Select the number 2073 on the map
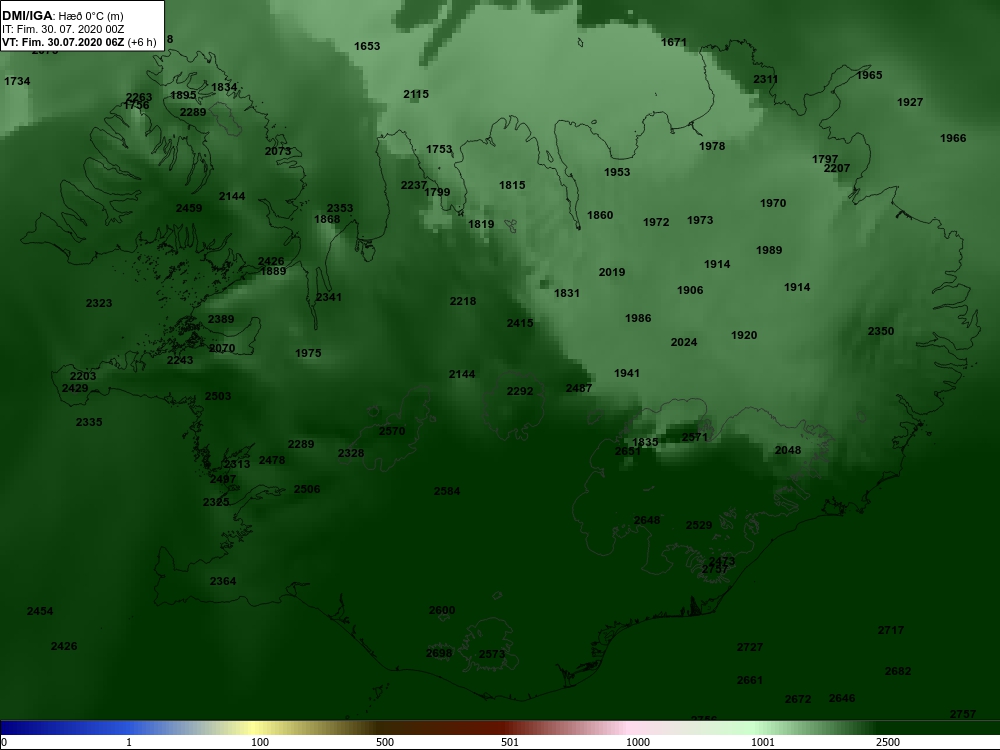The height and width of the screenshot is (750, 1000). 278,151
